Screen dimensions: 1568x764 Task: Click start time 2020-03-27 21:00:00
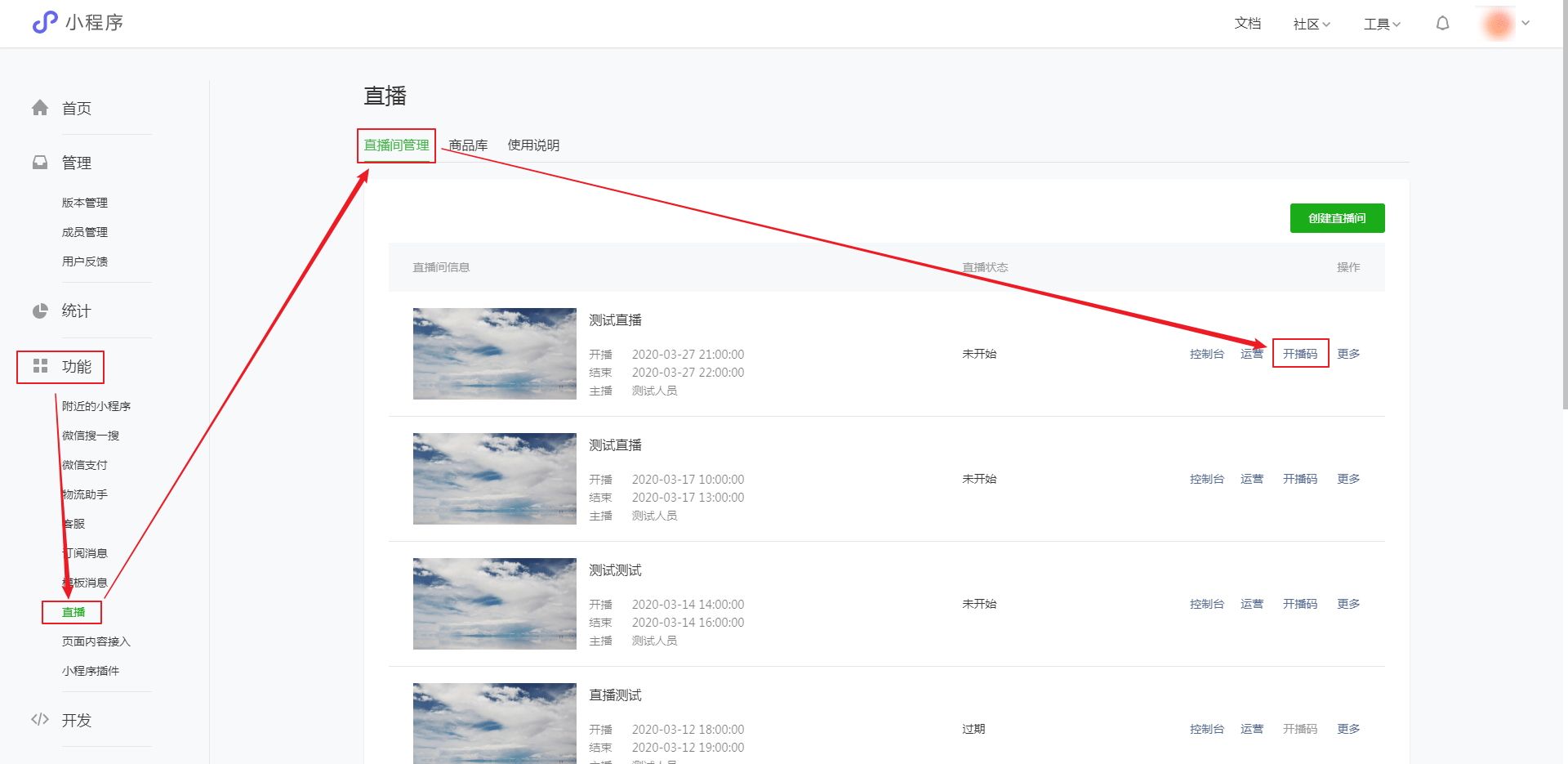[688, 355]
